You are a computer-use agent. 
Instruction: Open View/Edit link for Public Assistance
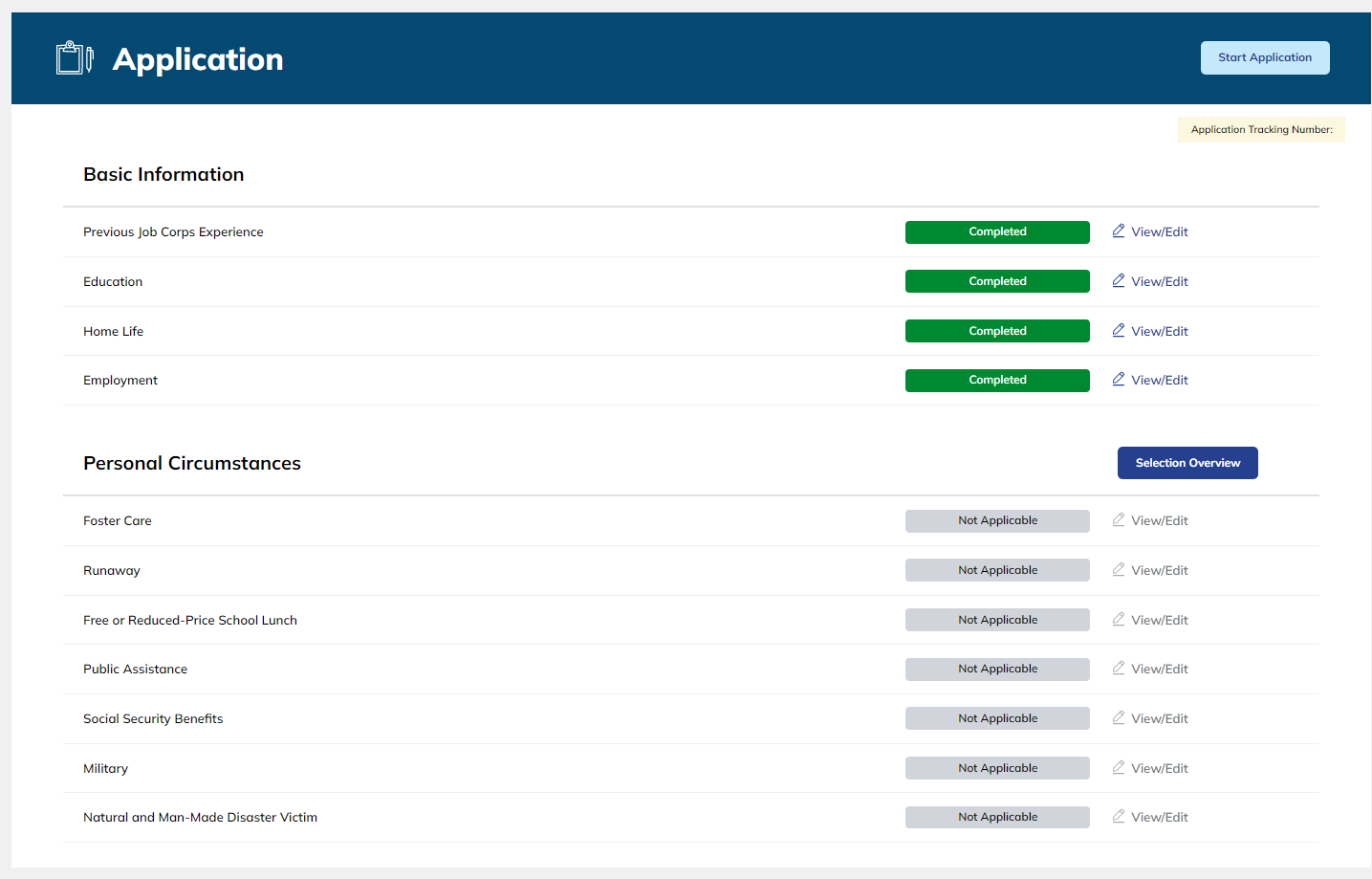tap(1159, 670)
